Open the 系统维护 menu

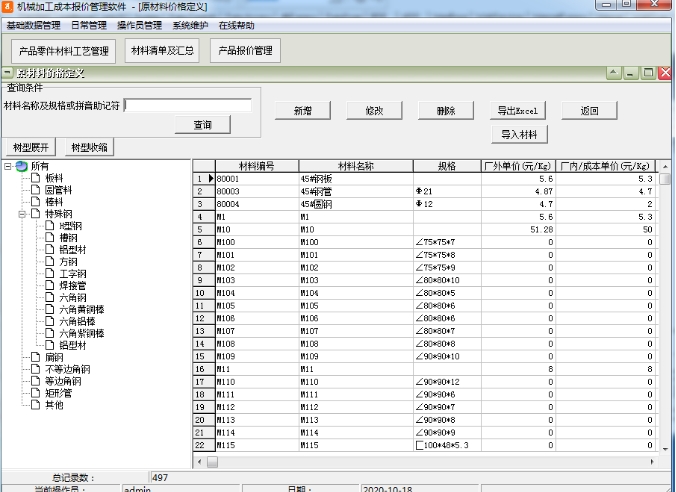(x=190, y=25)
